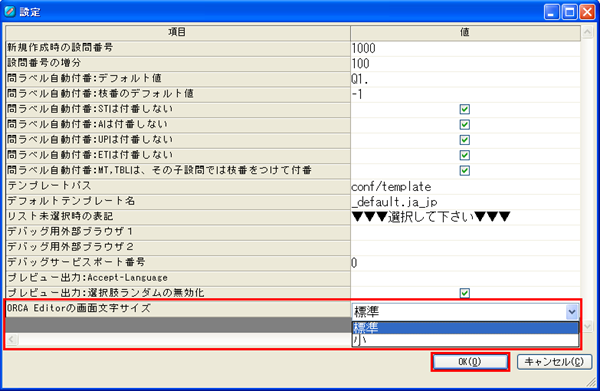Disable プレビュー出力:選択肢ランダムの無効化 checkbox
This screenshot has width=600, height=391.
(x=465, y=293)
